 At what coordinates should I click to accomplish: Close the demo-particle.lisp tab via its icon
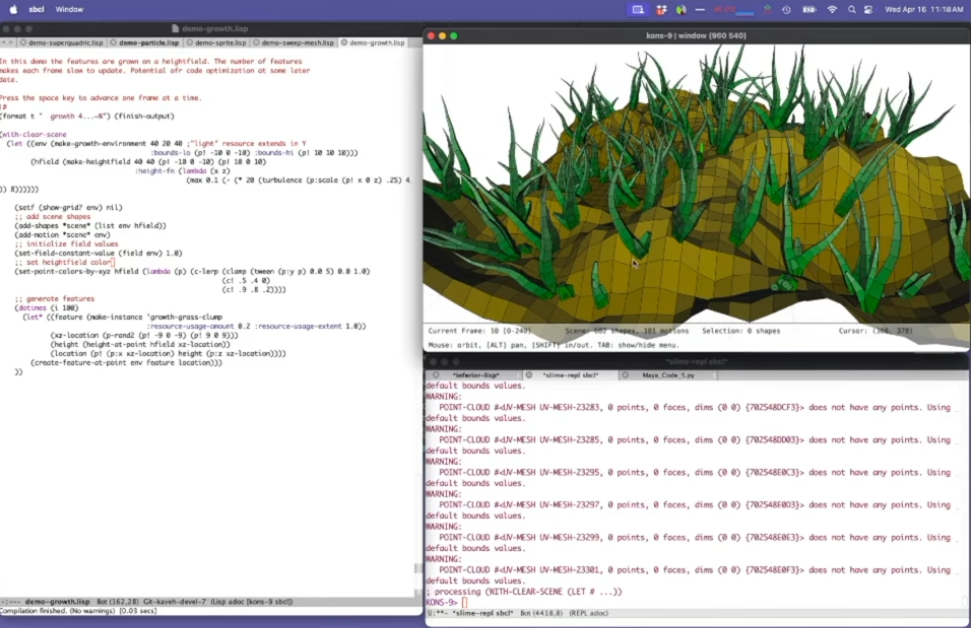point(113,43)
